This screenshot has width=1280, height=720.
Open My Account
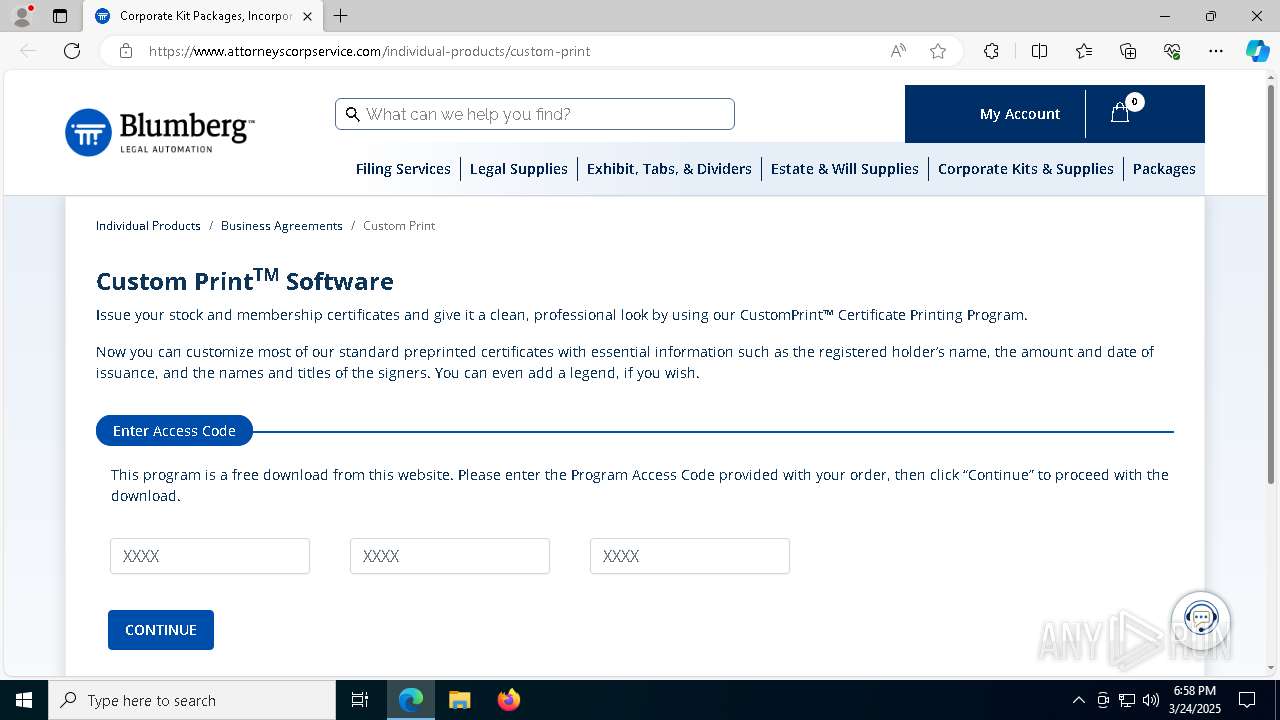pos(1019,114)
